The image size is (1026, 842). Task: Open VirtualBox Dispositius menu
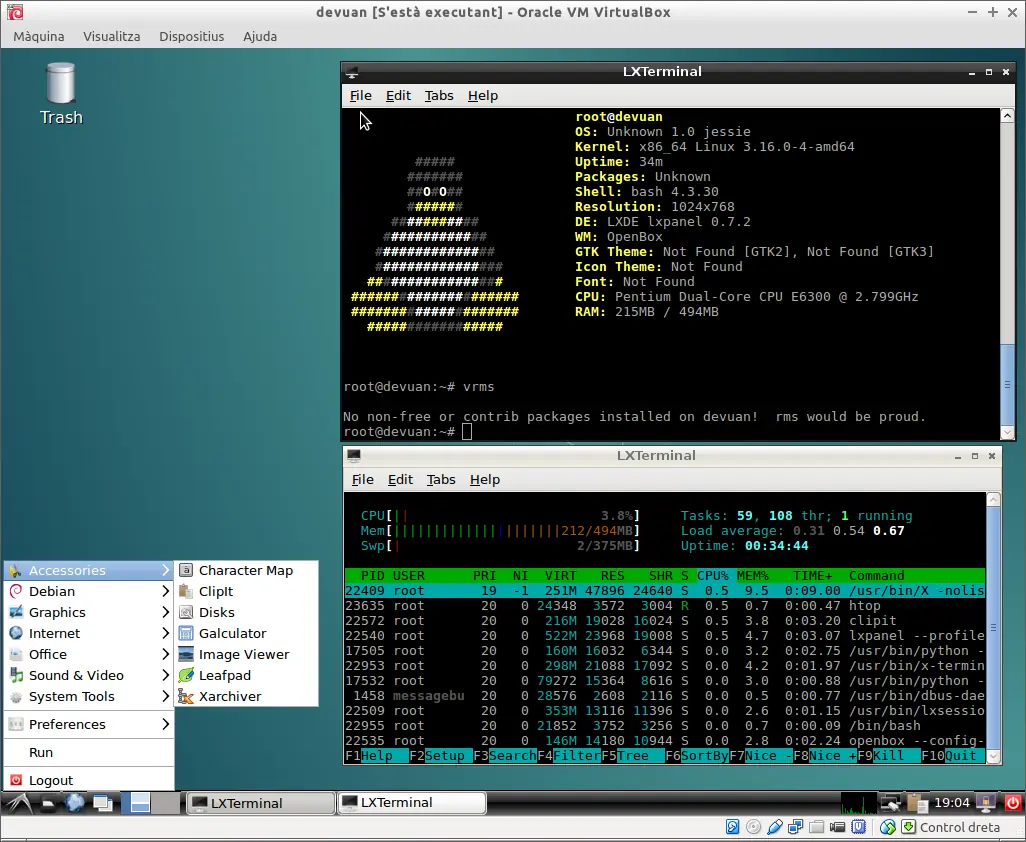pos(192,37)
